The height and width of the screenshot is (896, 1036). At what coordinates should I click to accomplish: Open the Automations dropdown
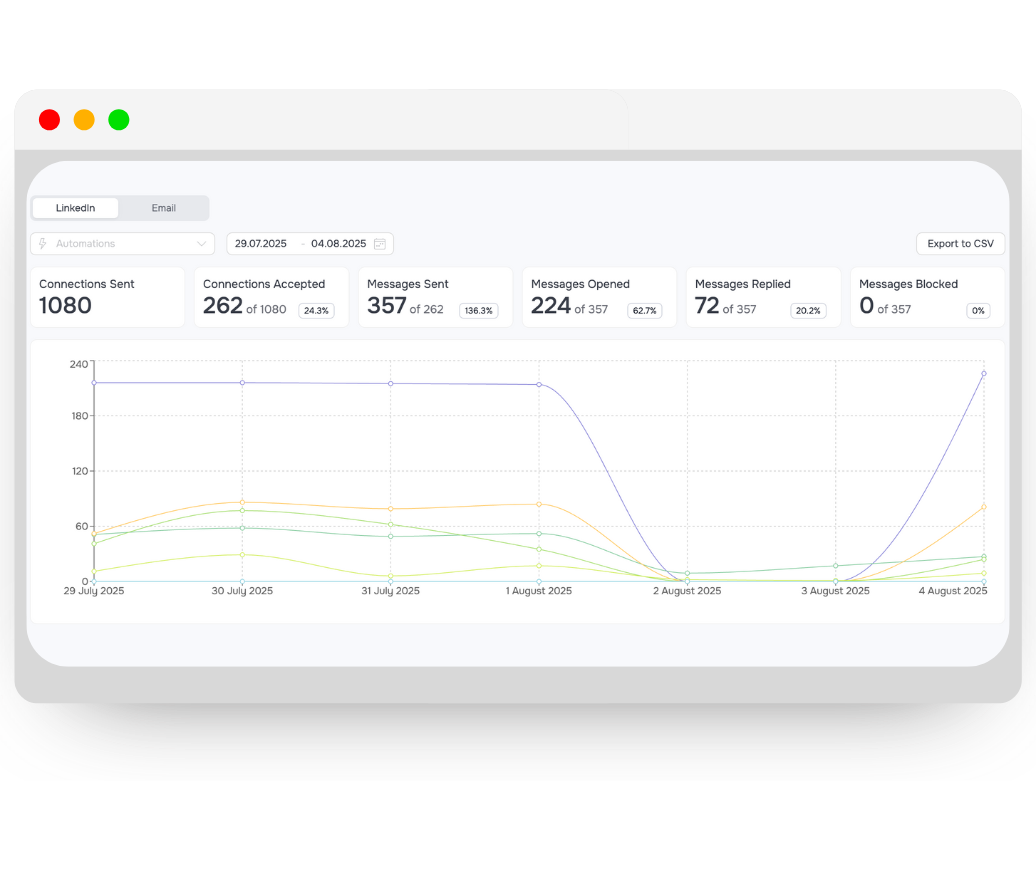click(122, 243)
